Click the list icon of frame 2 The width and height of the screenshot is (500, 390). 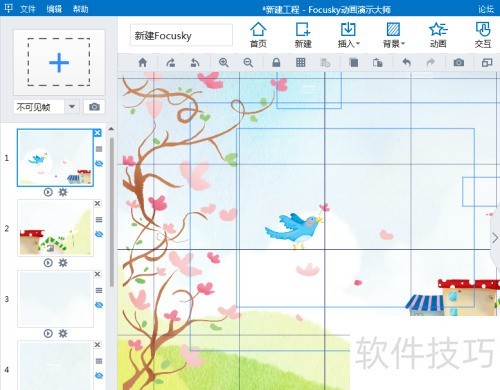(x=99, y=220)
